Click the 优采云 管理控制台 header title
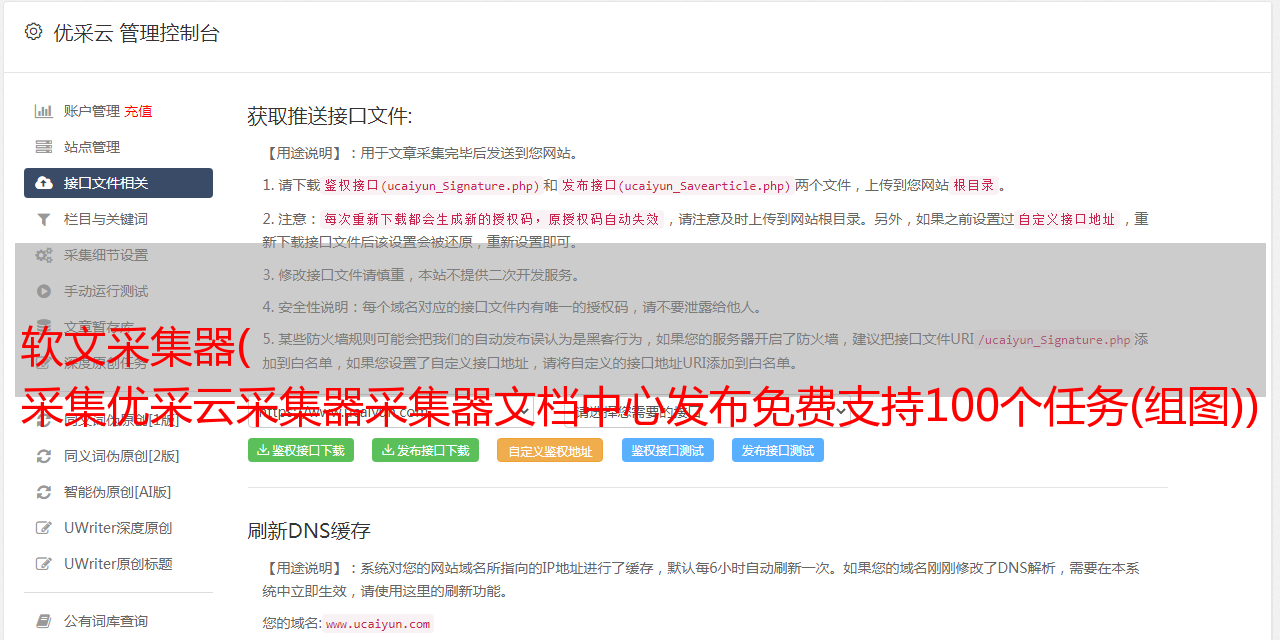 136,33
